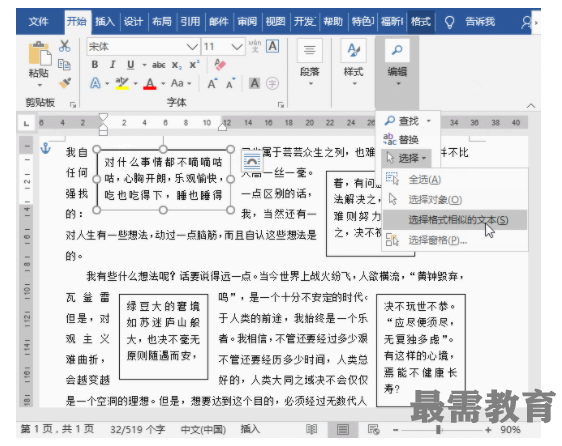Click the Paste clipboard icon
Screen dimensions: 562x446
pos(39,54)
